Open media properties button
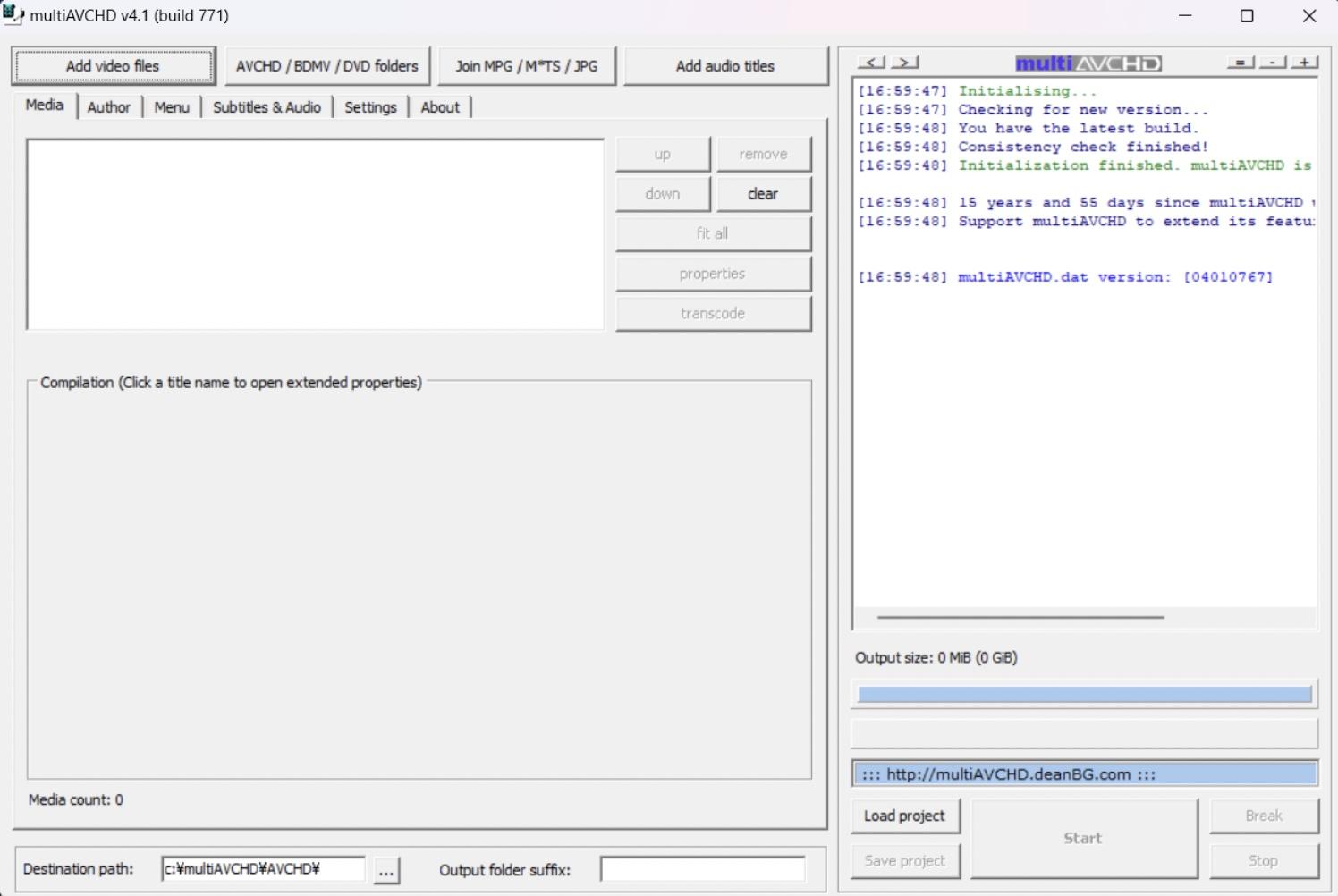The image size is (1338, 896). click(x=714, y=274)
